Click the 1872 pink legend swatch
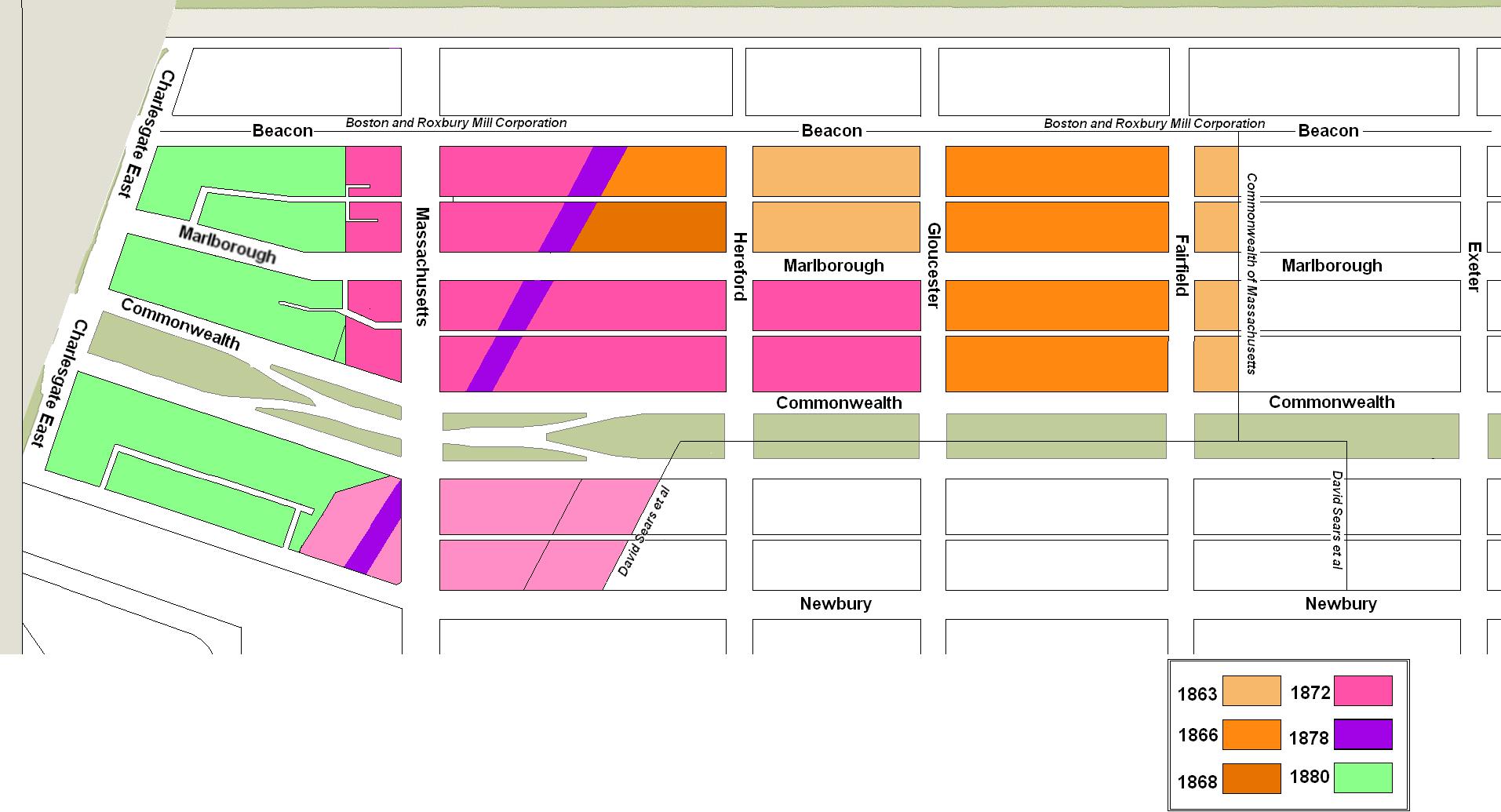This screenshot has width=1501, height=812. coord(1364,691)
